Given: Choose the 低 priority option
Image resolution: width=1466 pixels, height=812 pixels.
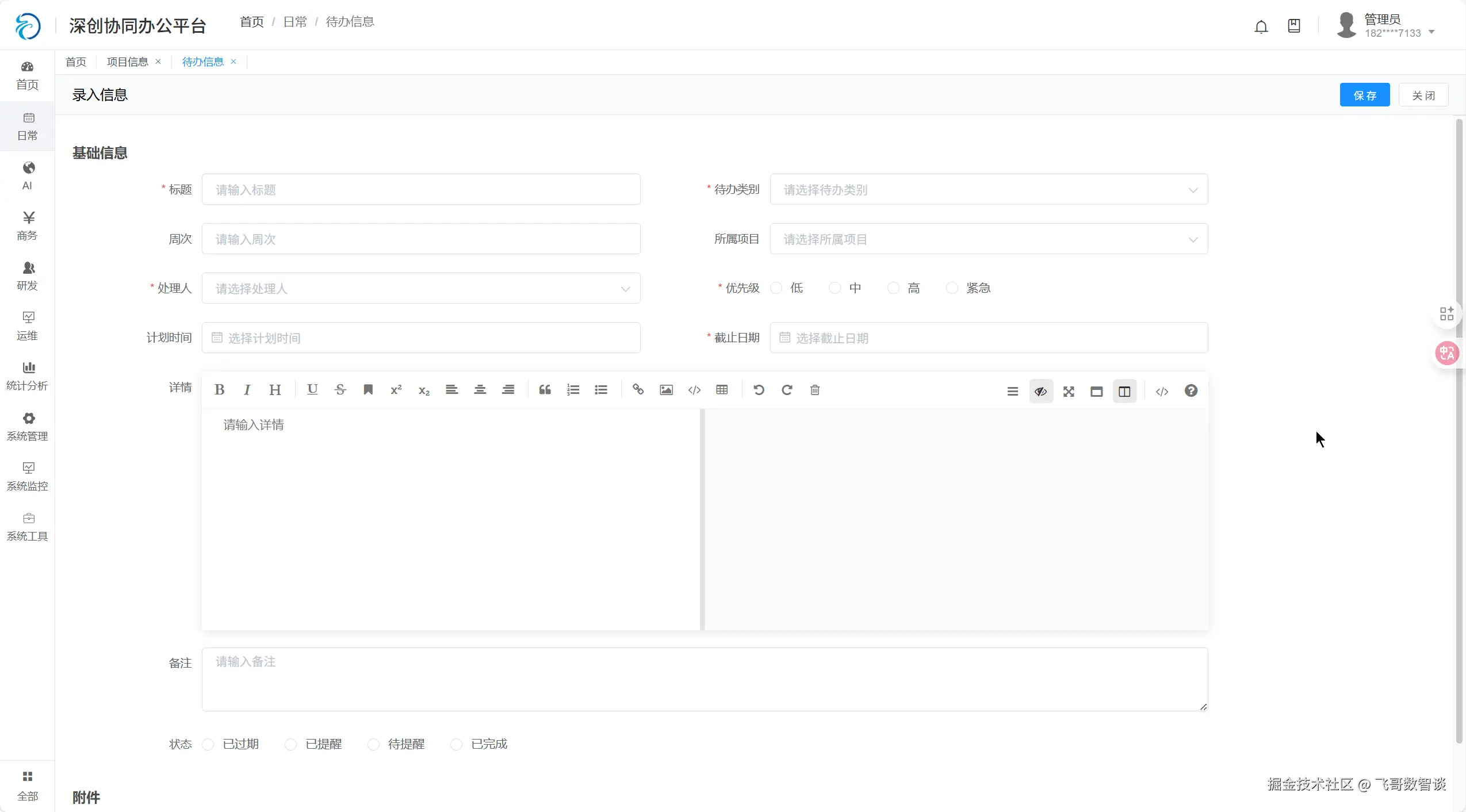Looking at the screenshot, I should (x=776, y=288).
